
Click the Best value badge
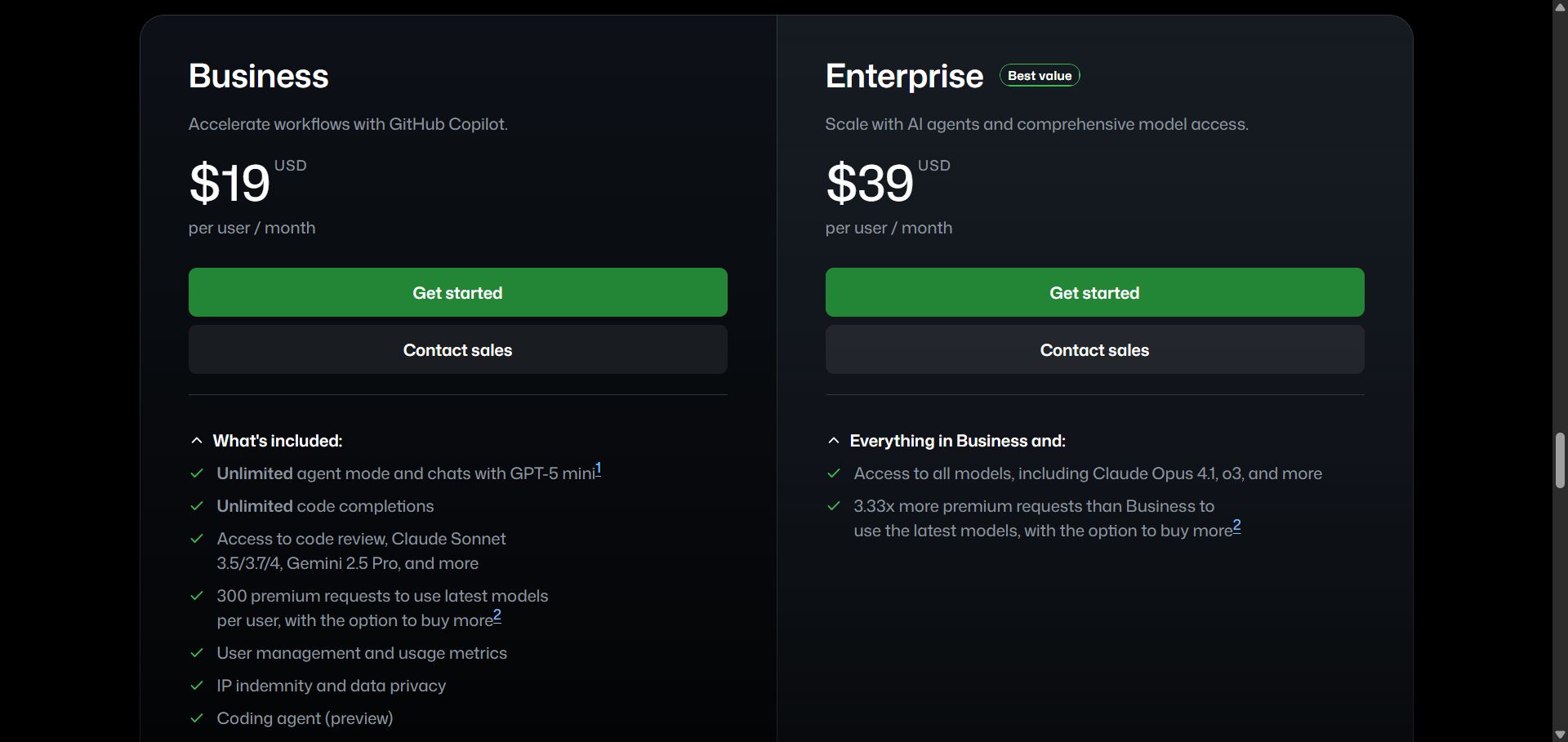coord(1040,75)
